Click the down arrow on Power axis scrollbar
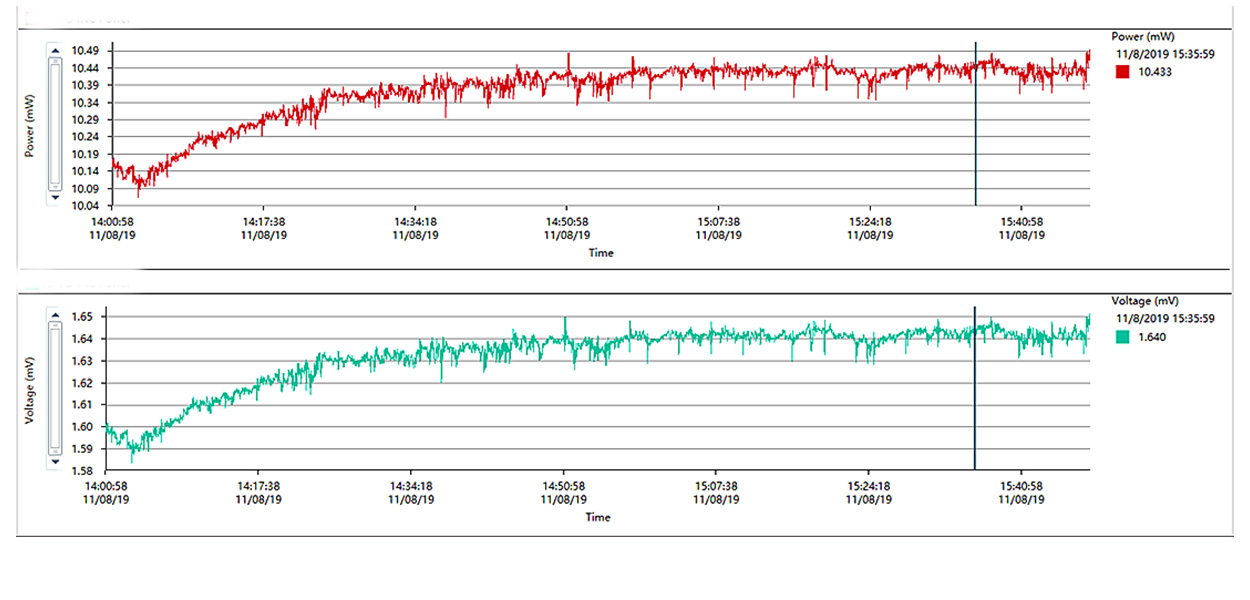 pos(54,198)
